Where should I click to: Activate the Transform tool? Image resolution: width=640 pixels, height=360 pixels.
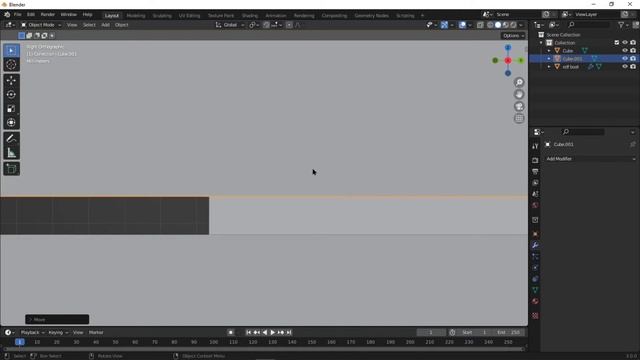pos(11,122)
